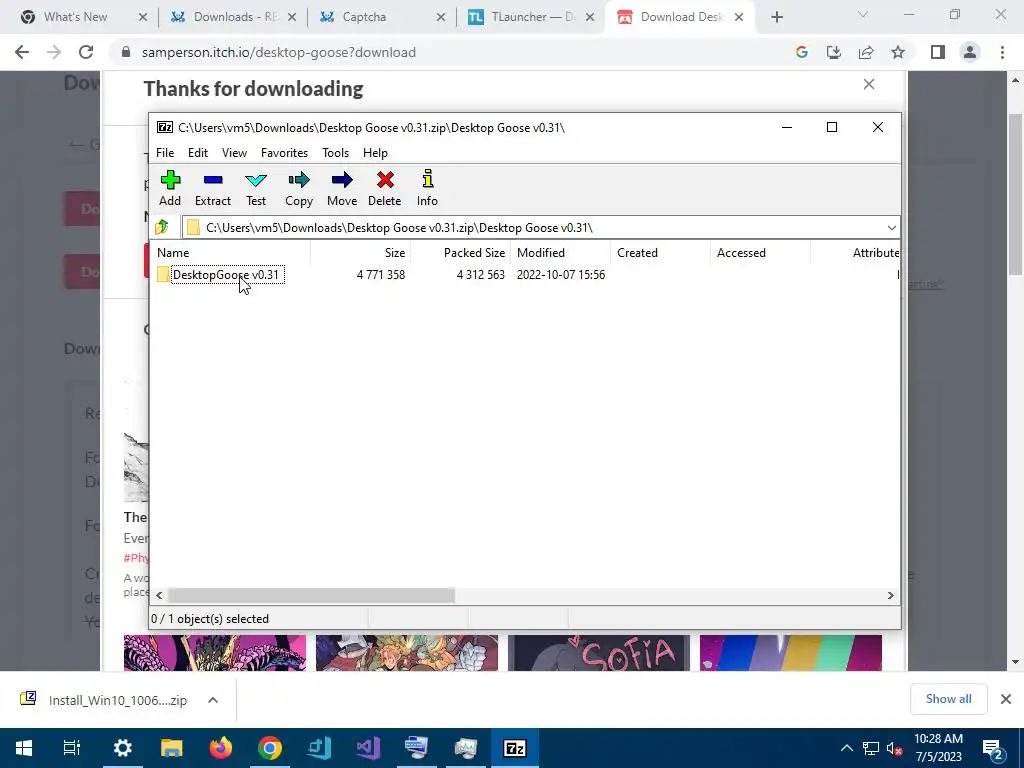Launch Firefox from the taskbar

tap(221, 748)
